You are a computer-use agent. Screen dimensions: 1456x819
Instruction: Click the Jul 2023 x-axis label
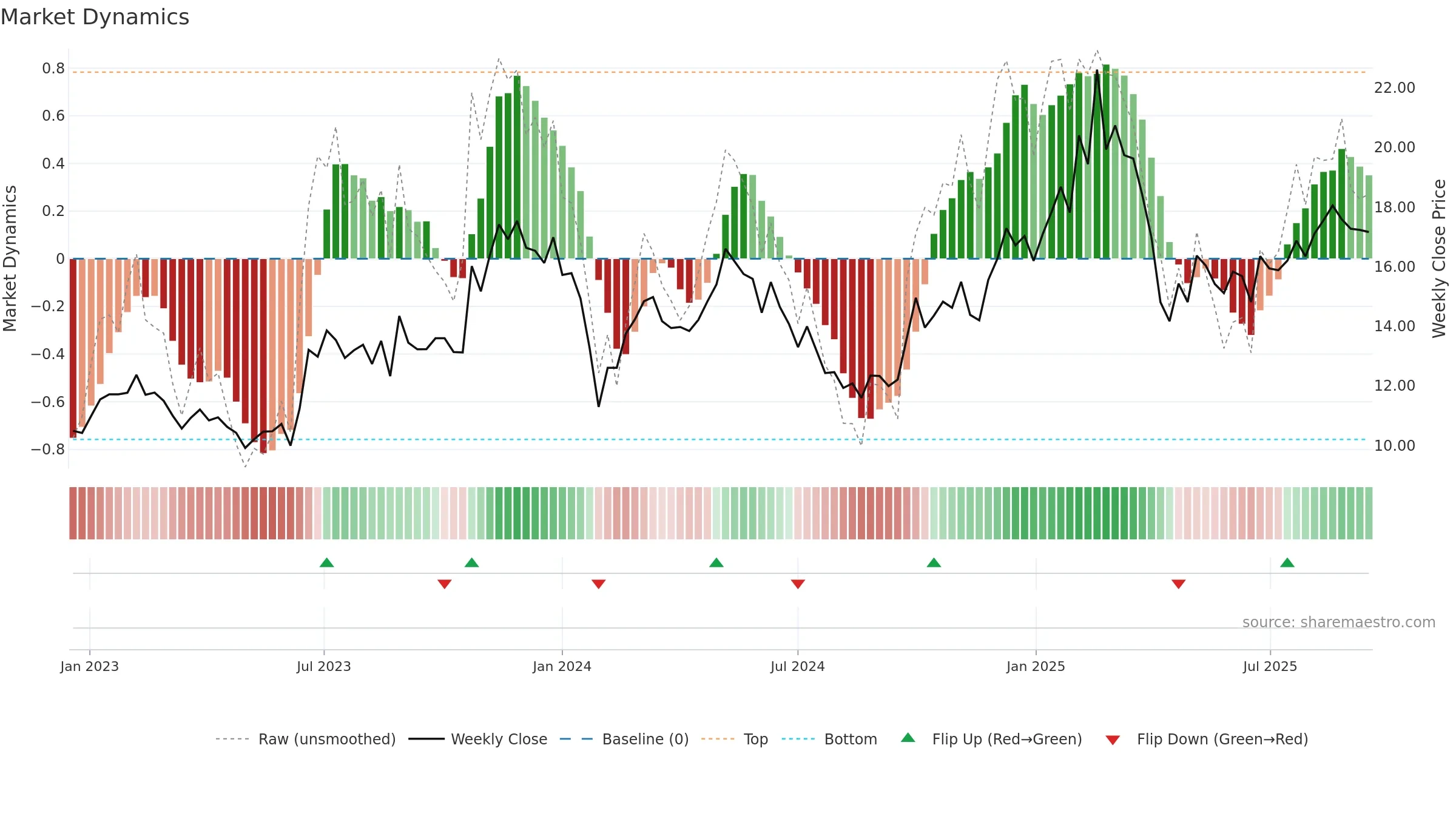324,666
